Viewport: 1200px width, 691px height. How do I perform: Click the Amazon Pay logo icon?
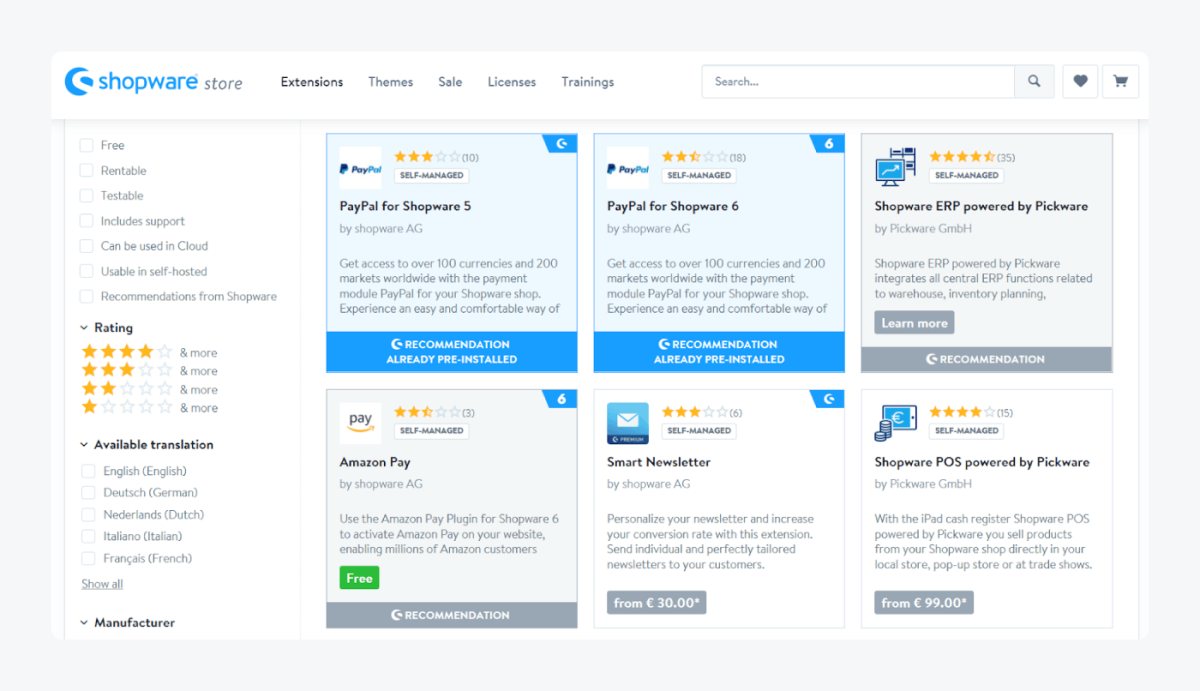click(x=360, y=423)
